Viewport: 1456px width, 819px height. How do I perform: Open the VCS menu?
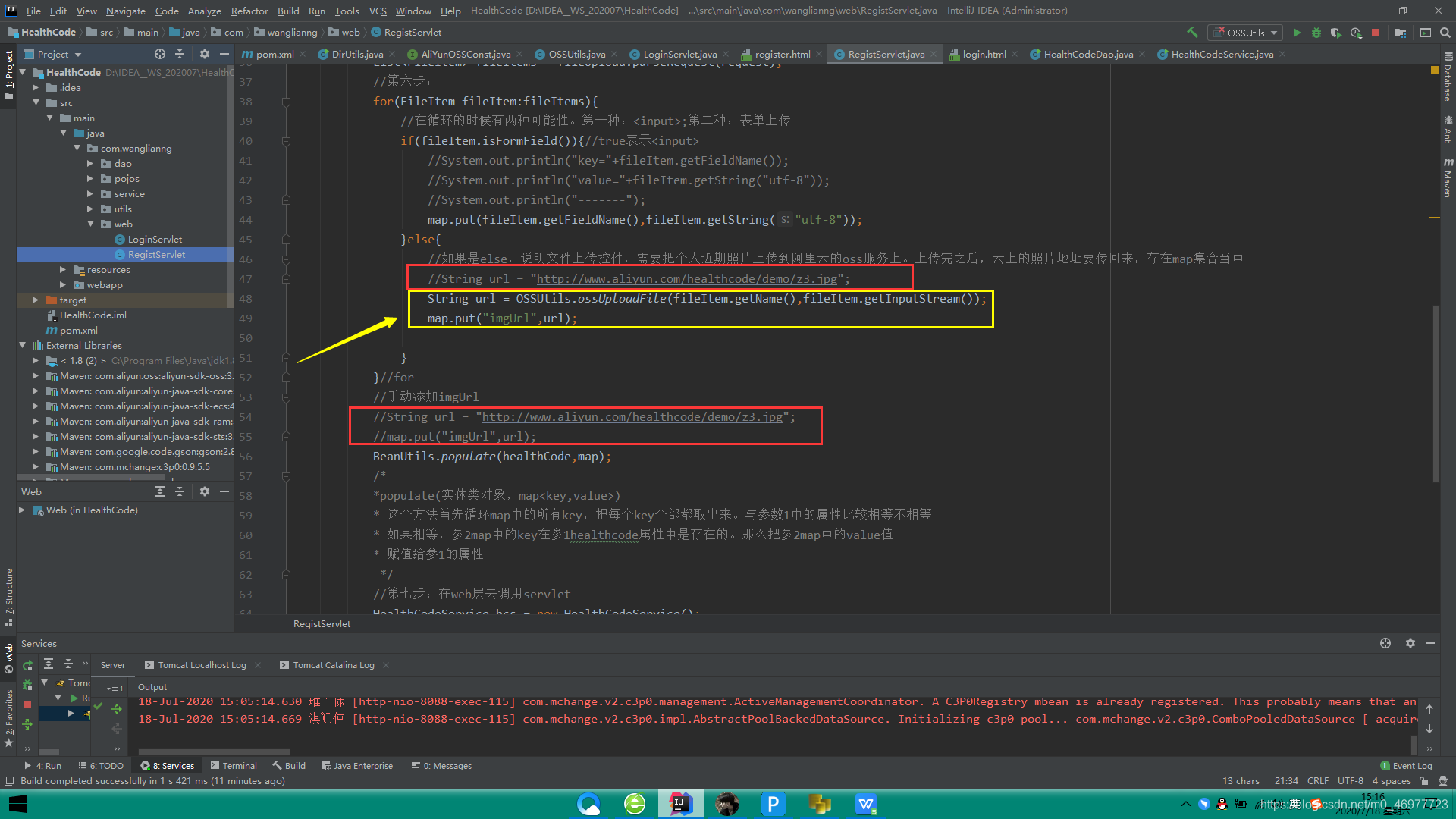click(378, 11)
